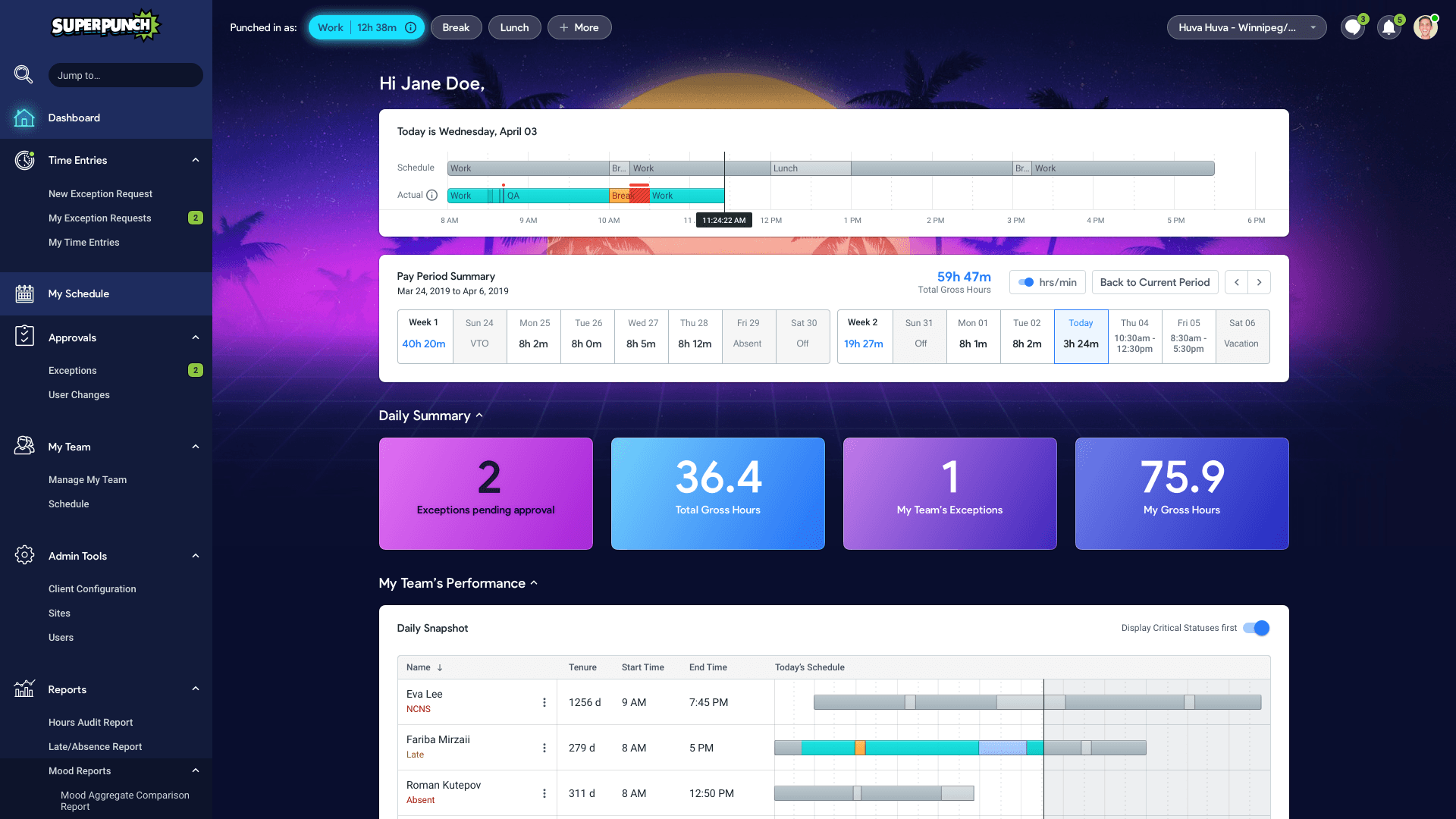Viewport: 1456px width, 819px height.
Task: Open My Exception Requests menu item
Action: [100, 218]
